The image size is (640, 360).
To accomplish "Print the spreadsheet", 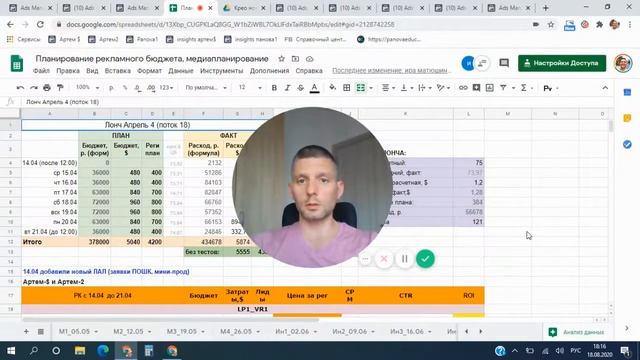I will coord(47,88).
